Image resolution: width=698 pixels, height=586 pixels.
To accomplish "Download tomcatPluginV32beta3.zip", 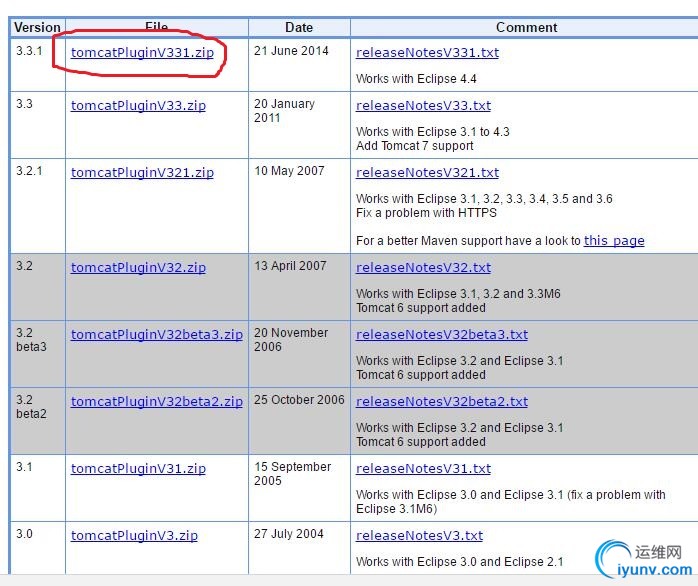I will point(157,334).
